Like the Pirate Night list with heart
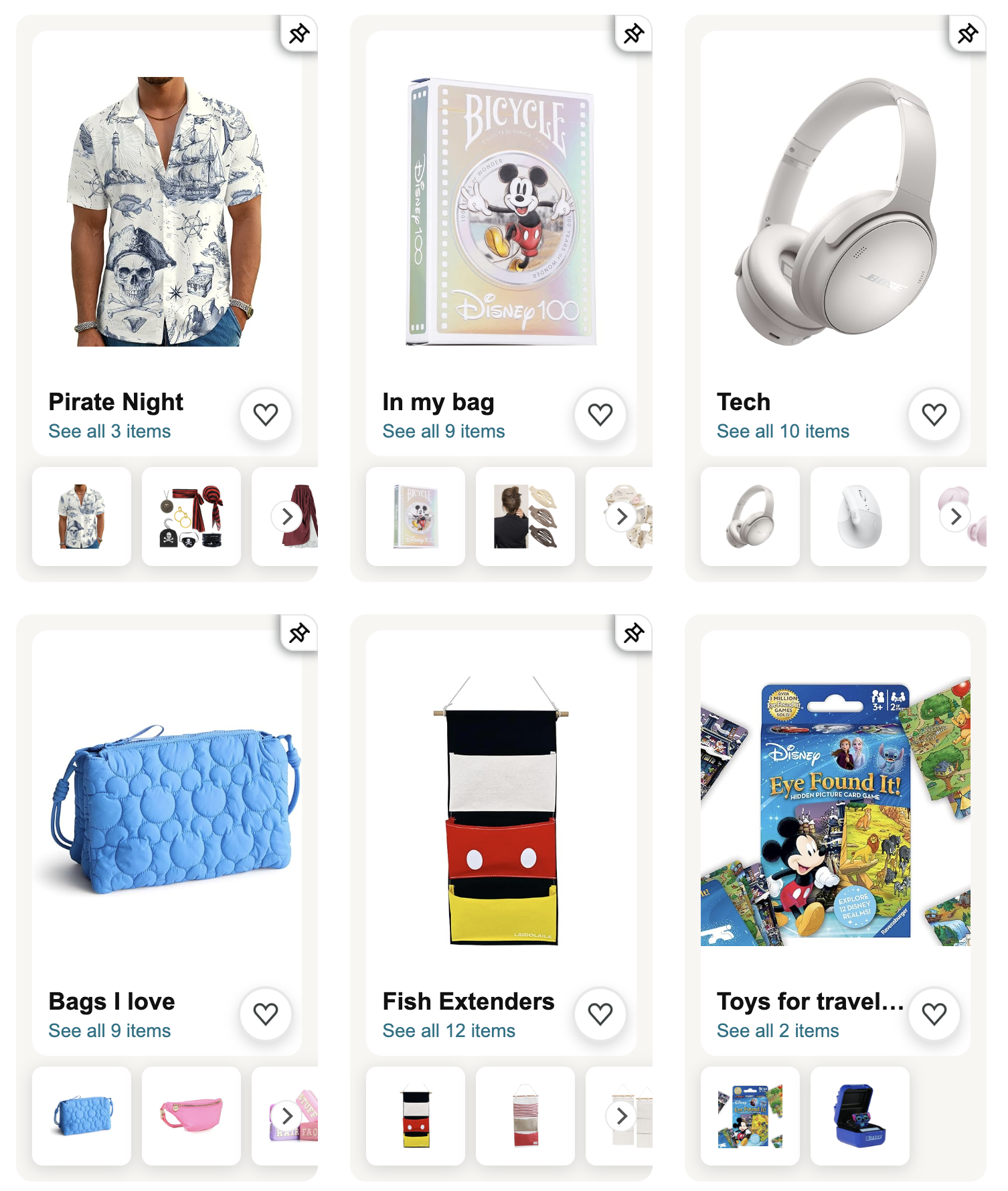 coord(266,415)
